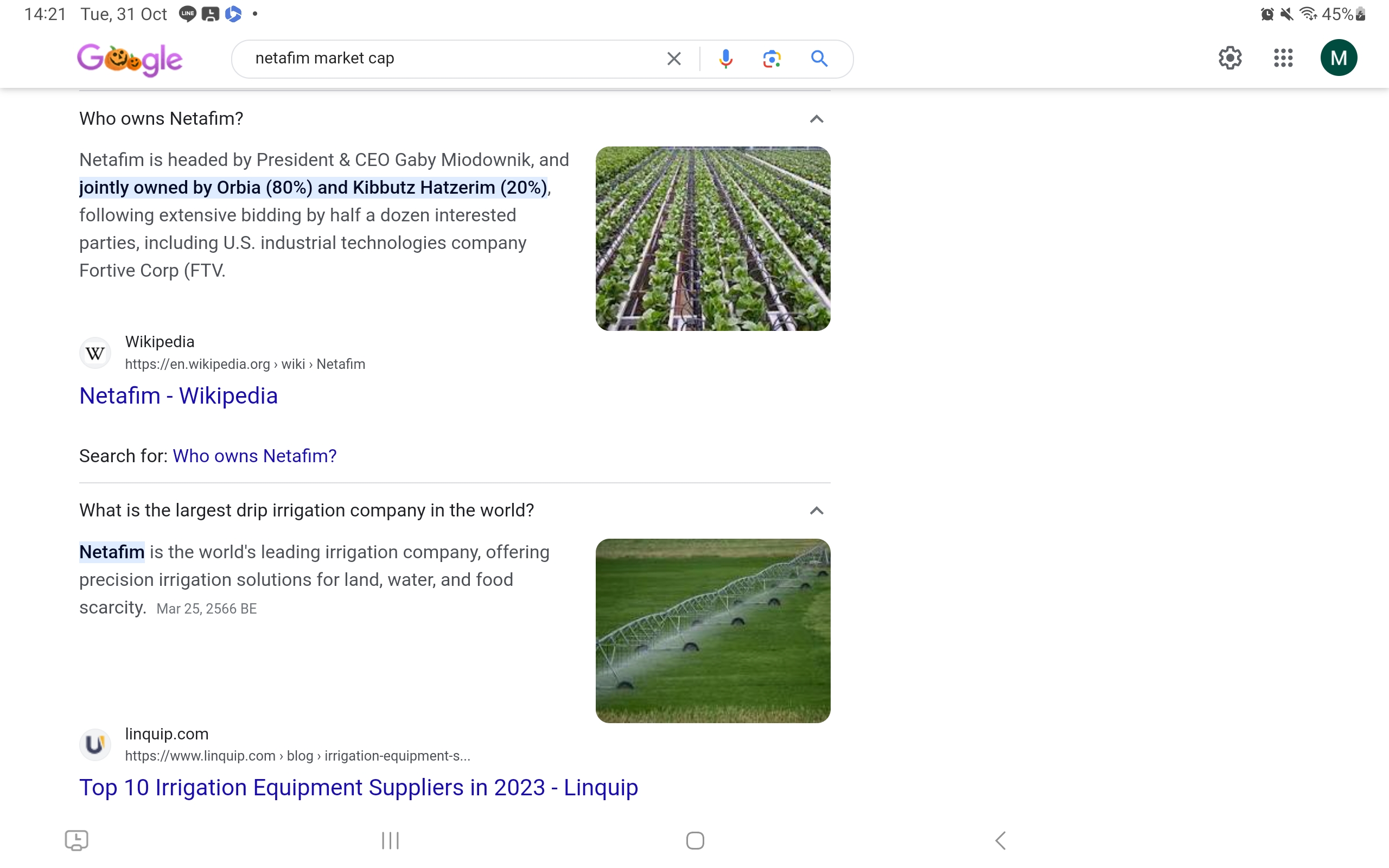Start voice search with the microphone icon
The height and width of the screenshot is (868, 1389).
tap(725, 59)
